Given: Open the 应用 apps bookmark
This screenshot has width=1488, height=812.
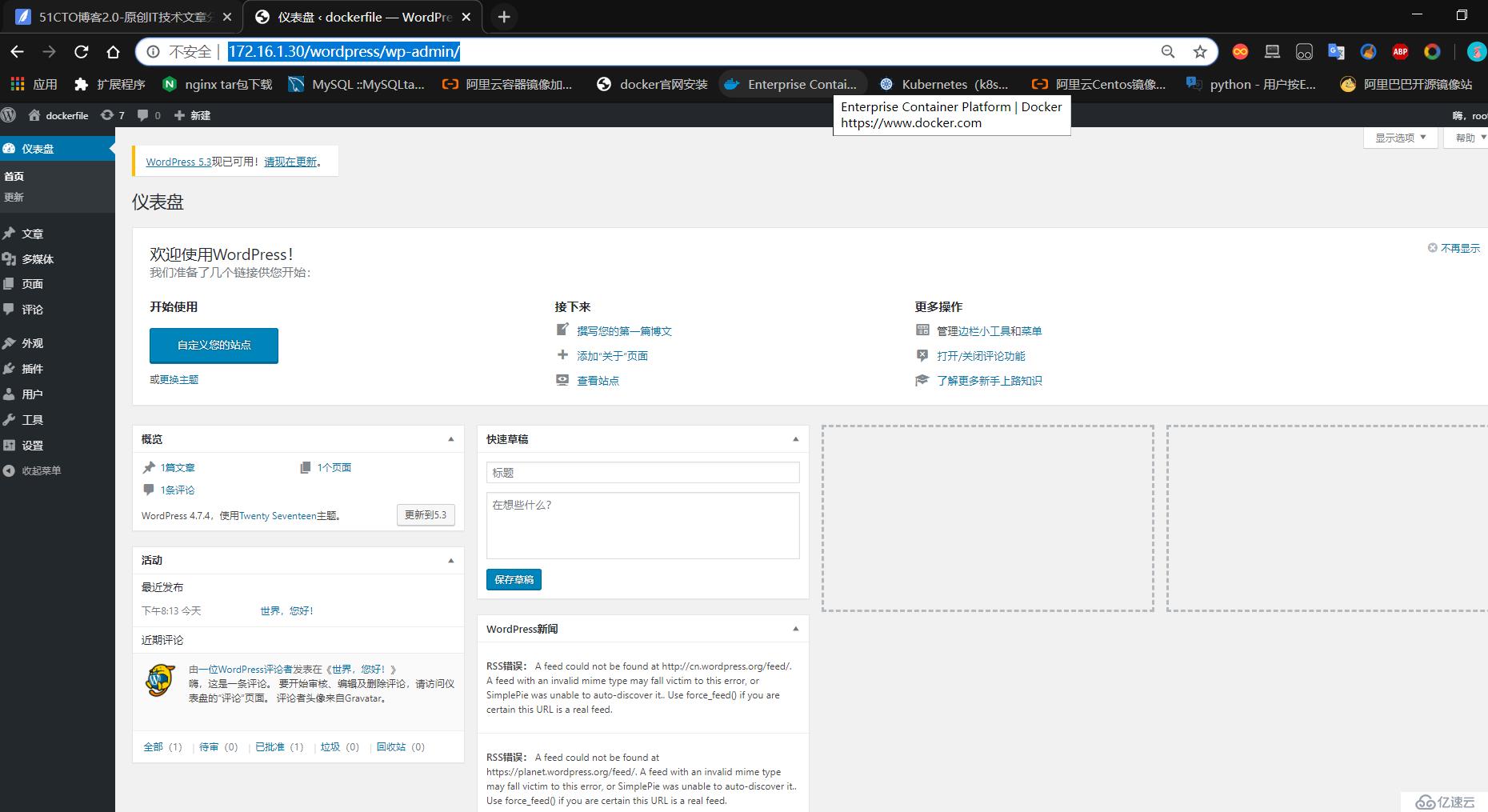Looking at the screenshot, I should [34, 84].
